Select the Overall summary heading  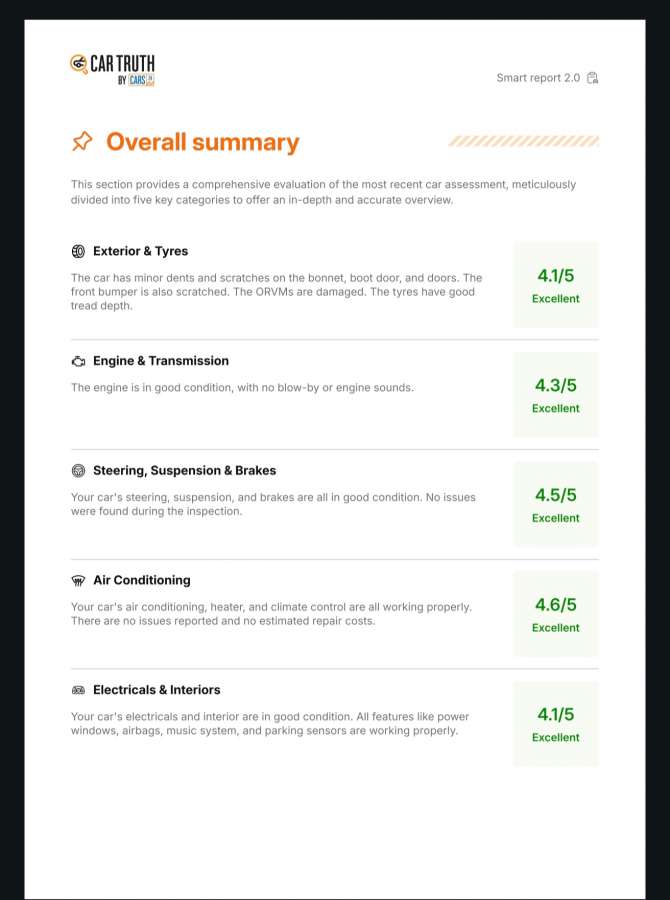pyautogui.click(x=203, y=142)
